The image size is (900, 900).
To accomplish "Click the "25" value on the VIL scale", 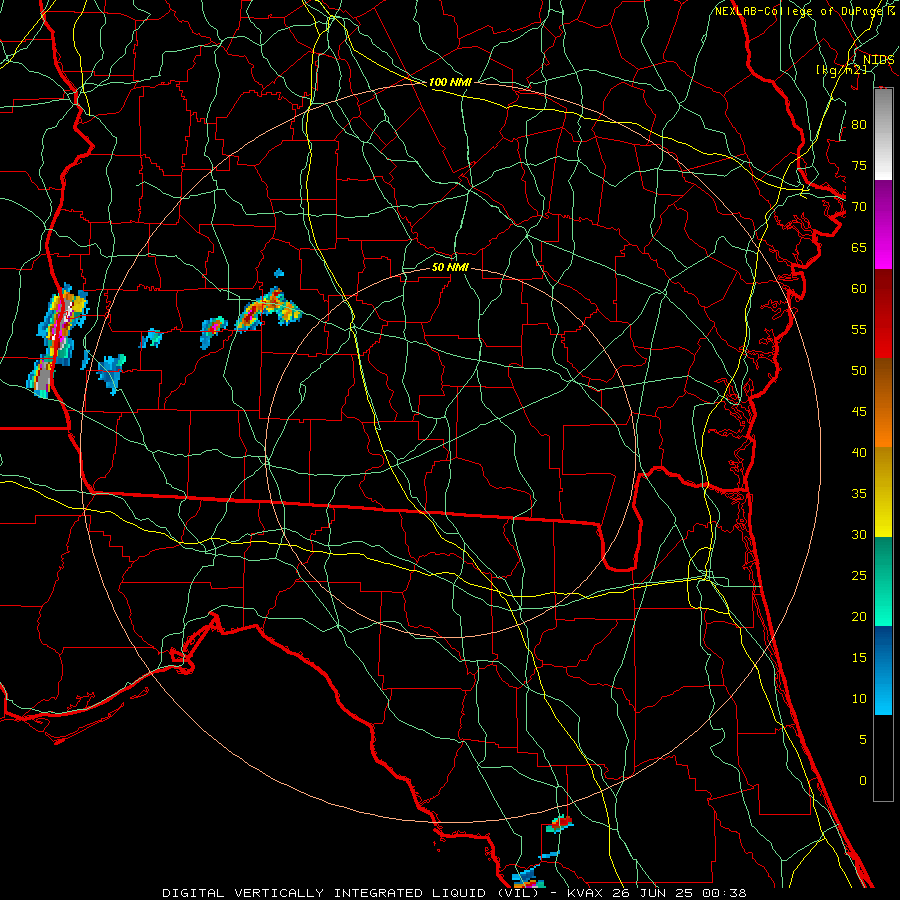I will [859, 576].
